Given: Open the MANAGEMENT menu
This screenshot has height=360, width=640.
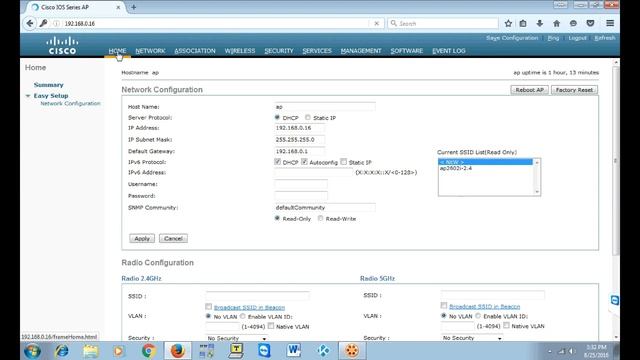Looking at the screenshot, I should coord(361,51).
